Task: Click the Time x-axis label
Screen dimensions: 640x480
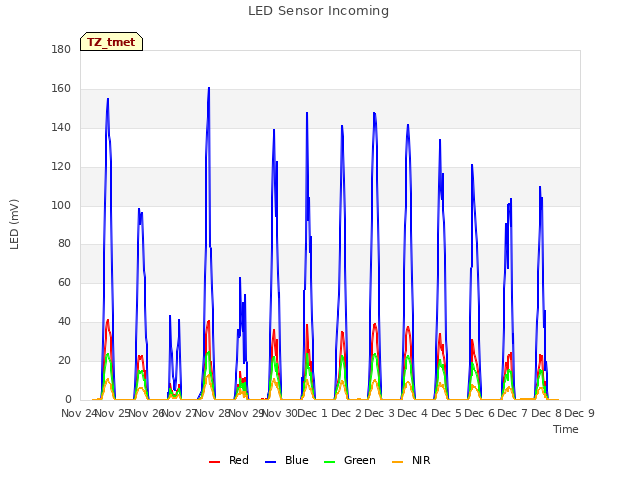Action: (x=566, y=429)
